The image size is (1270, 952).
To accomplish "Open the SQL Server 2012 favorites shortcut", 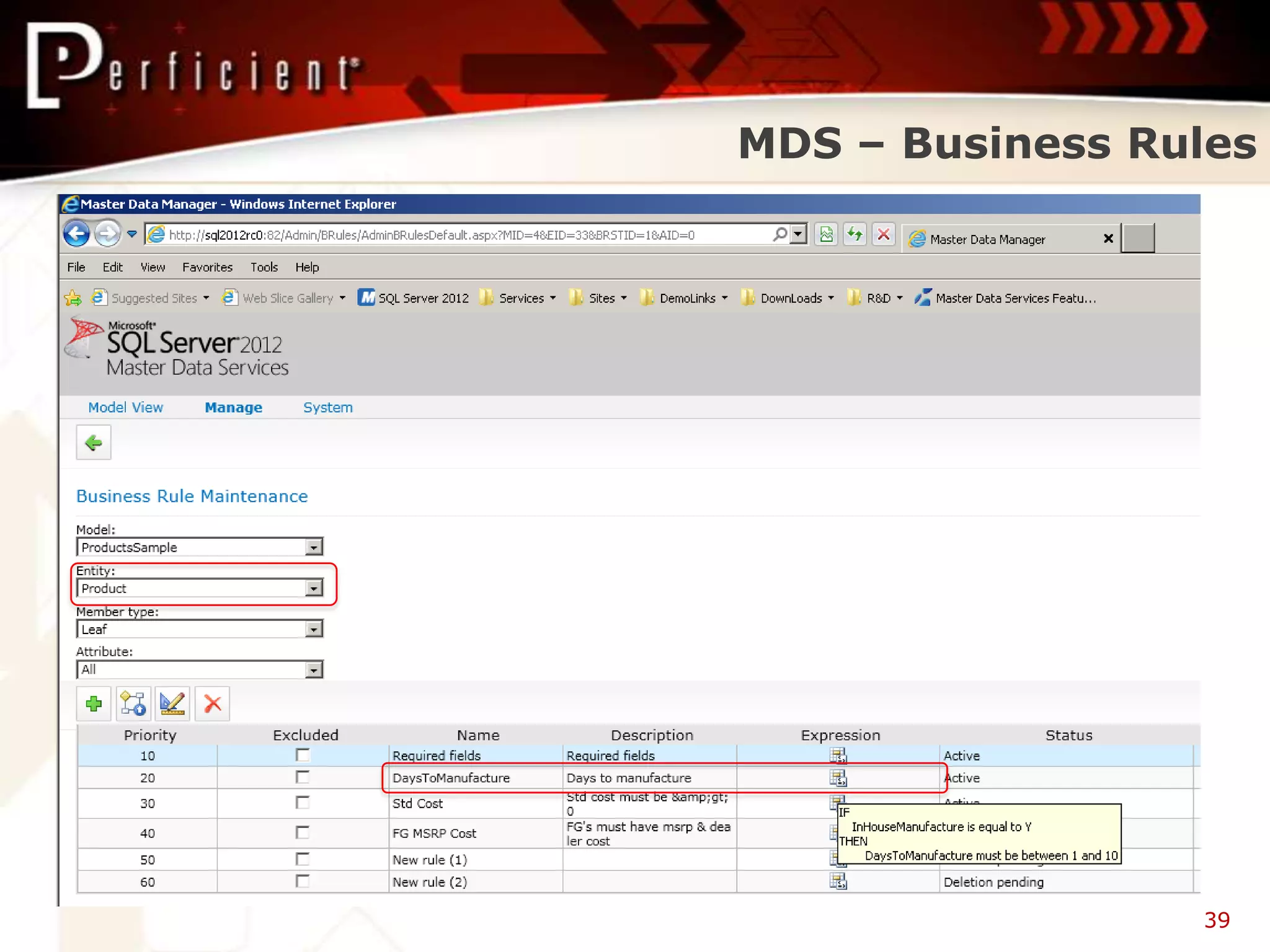I will point(414,298).
